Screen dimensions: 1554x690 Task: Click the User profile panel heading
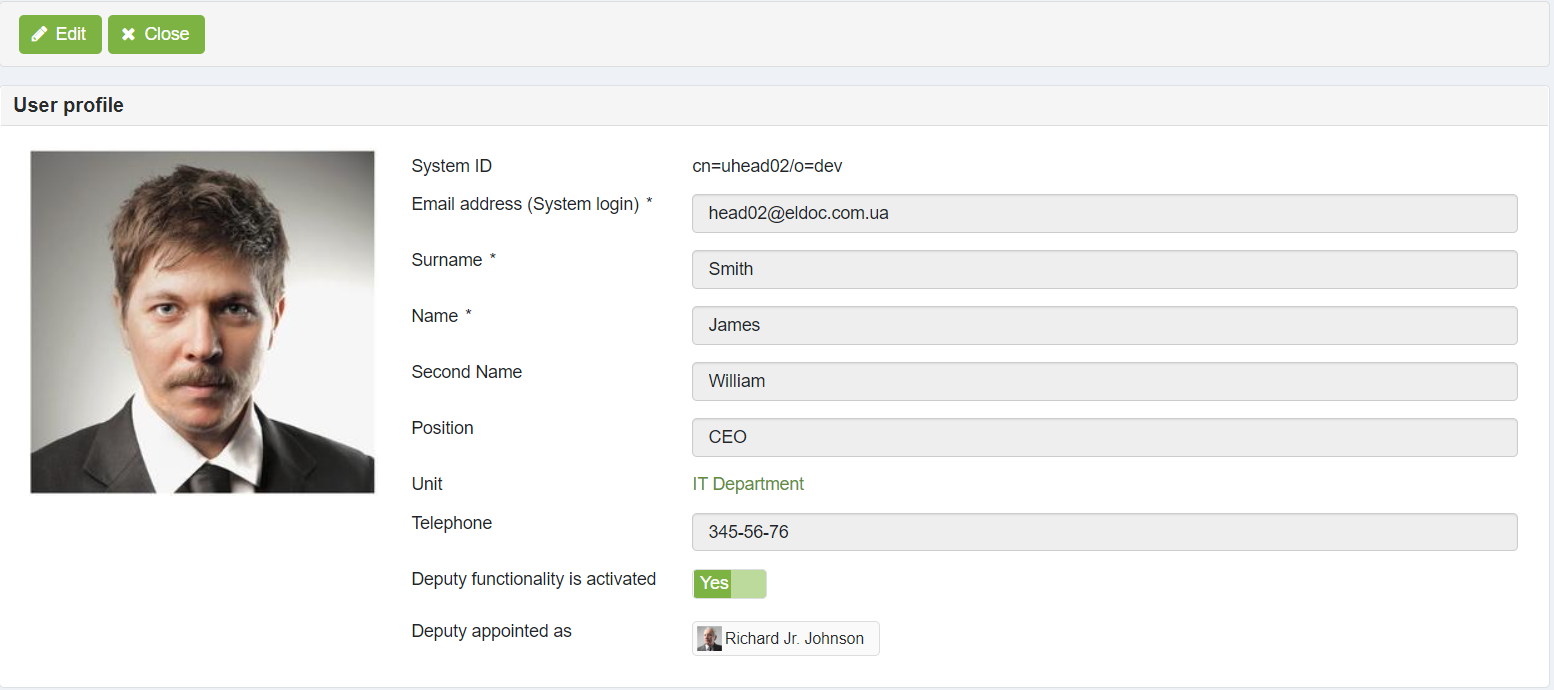[69, 105]
